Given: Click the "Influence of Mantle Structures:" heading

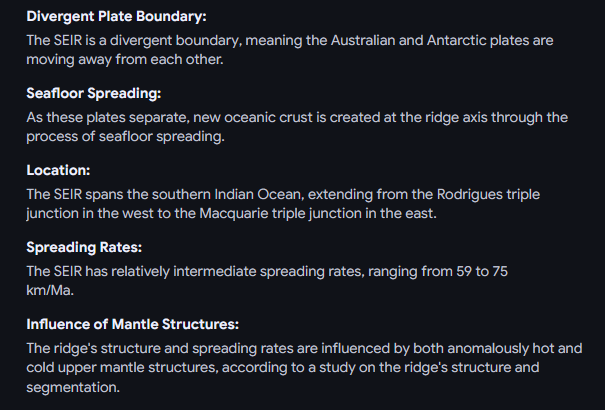Looking at the screenshot, I should pyautogui.click(x=133, y=324).
